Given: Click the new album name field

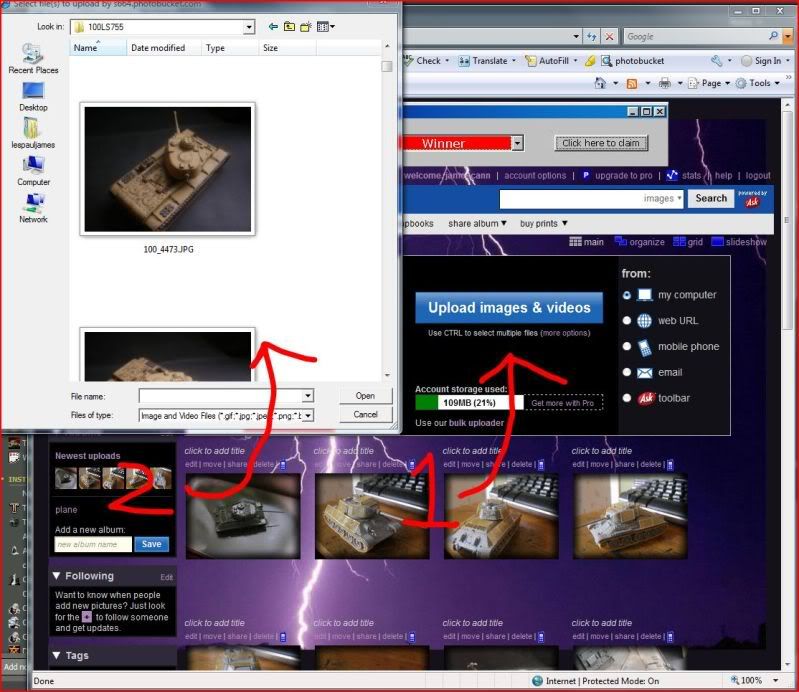Looking at the screenshot, I should [93, 544].
